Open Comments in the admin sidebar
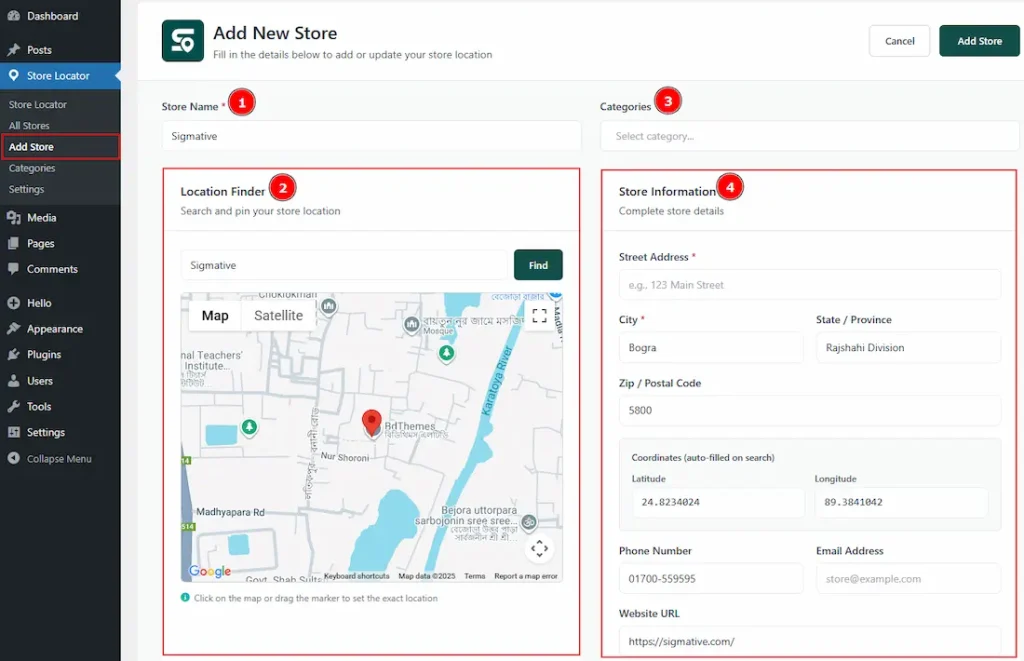Viewport: 1024px width, 661px height. click(x=51, y=269)
